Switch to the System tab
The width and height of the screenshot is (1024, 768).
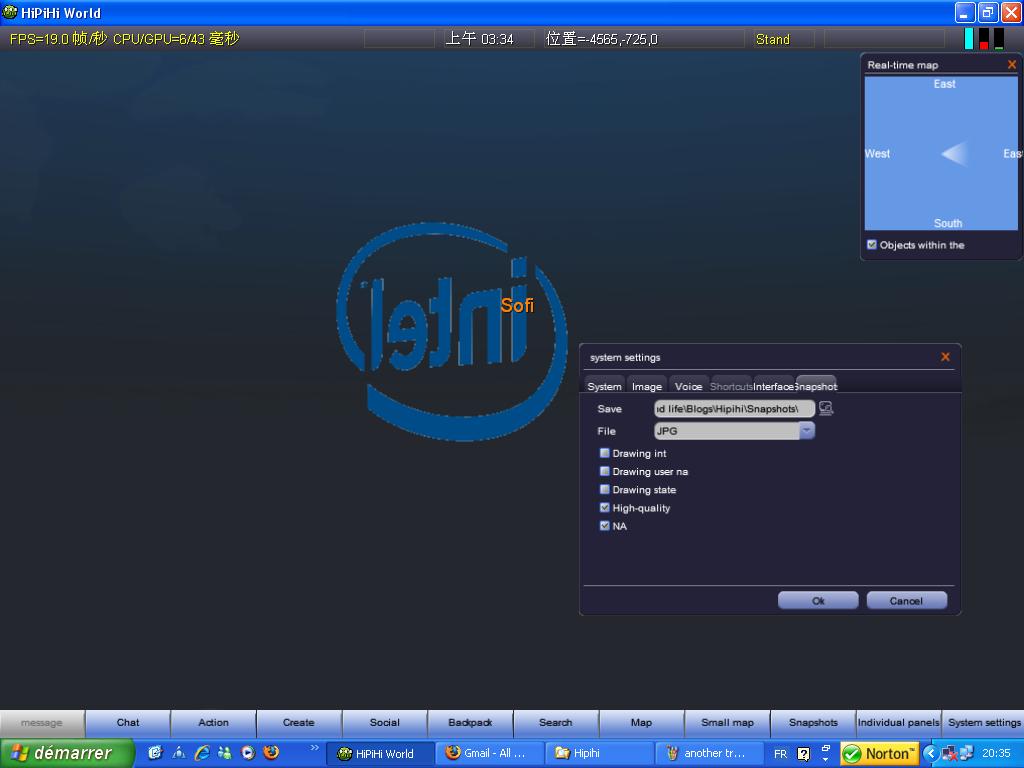[x=604, y=385]
